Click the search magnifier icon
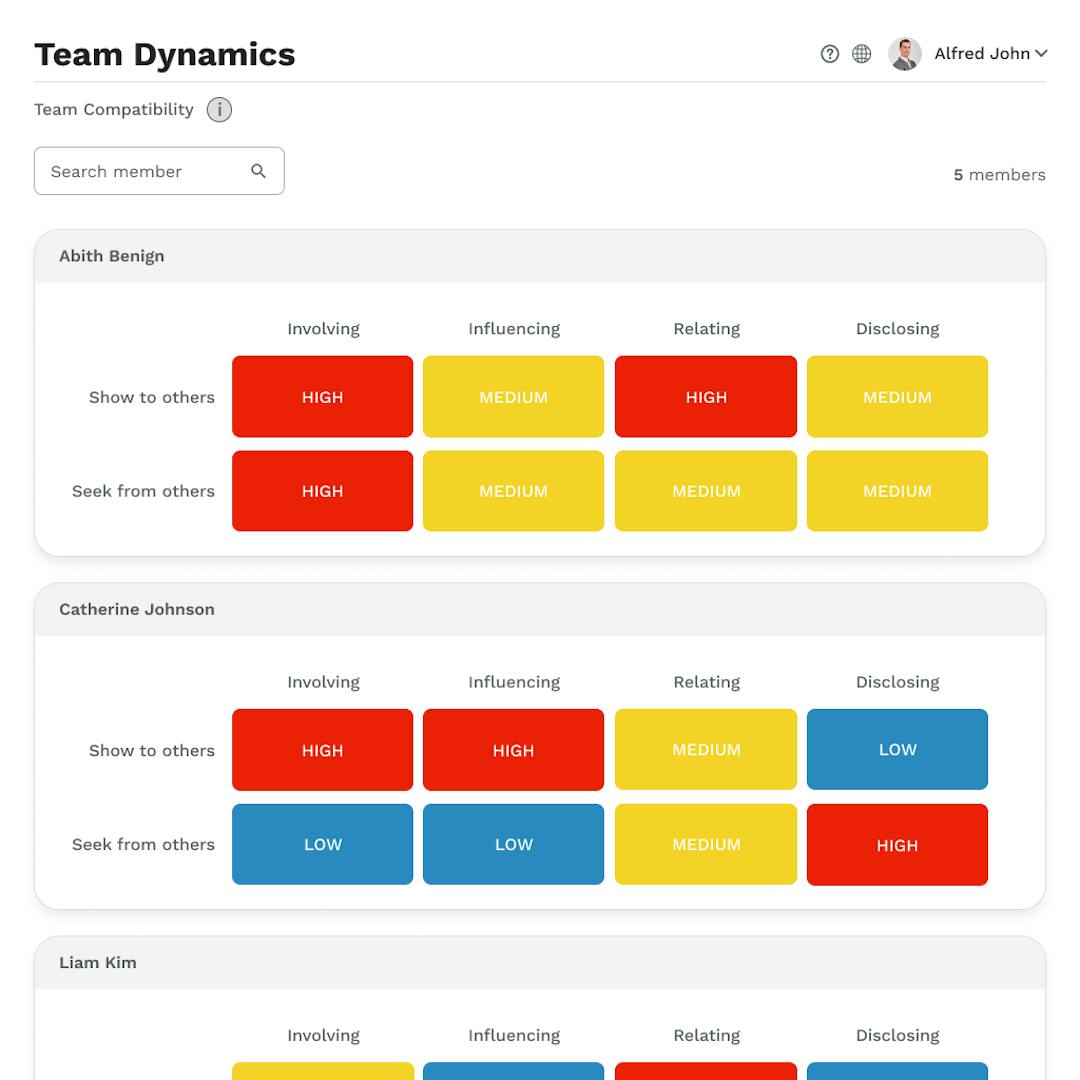 point(258,171)
